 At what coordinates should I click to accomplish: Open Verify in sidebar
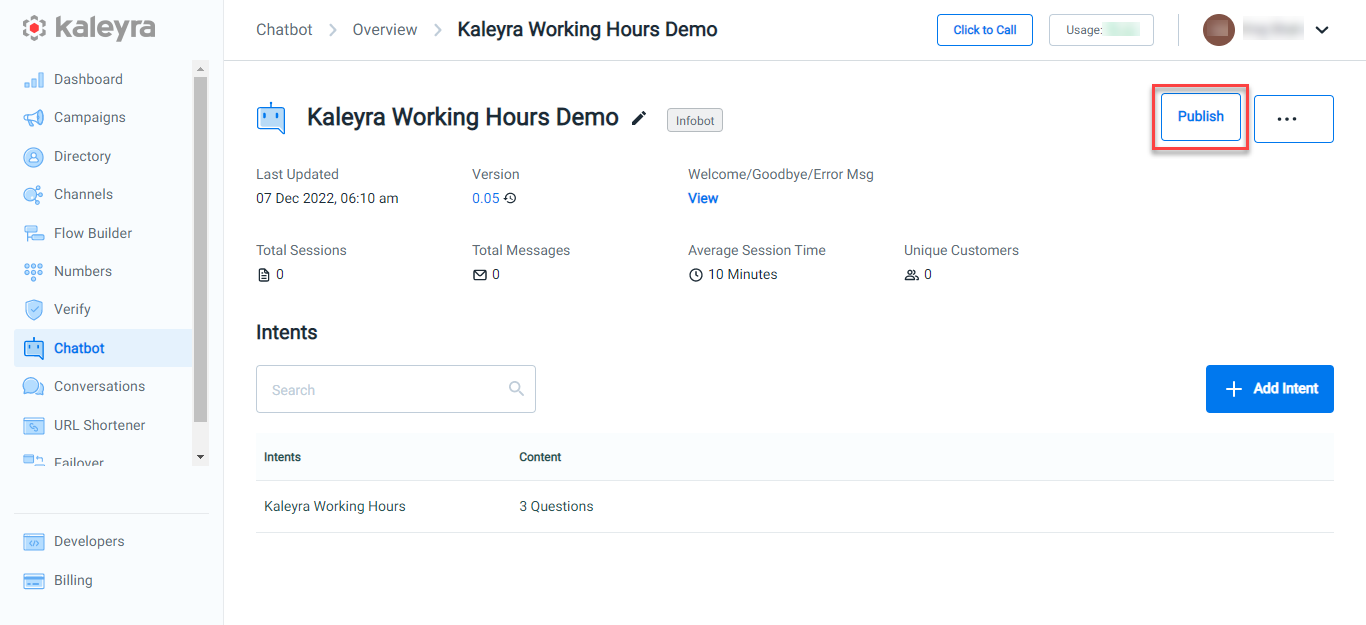(x=72, y=309)
